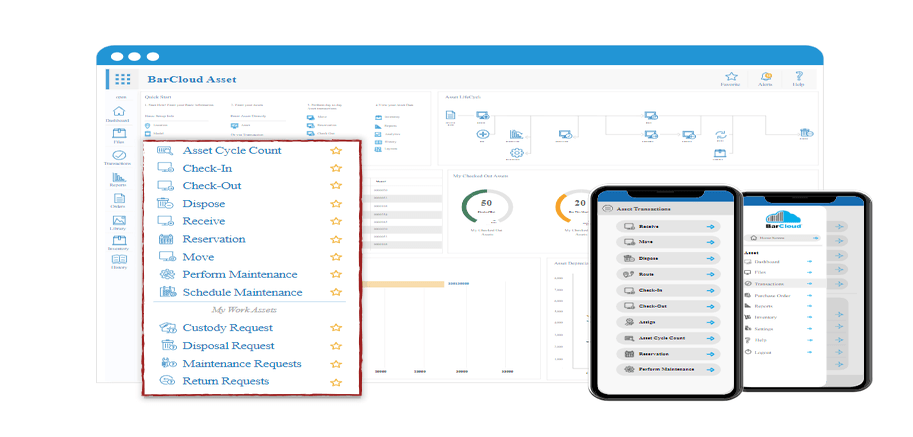
Task: Open History in left sidebar
Action: [x=119, y=262]
